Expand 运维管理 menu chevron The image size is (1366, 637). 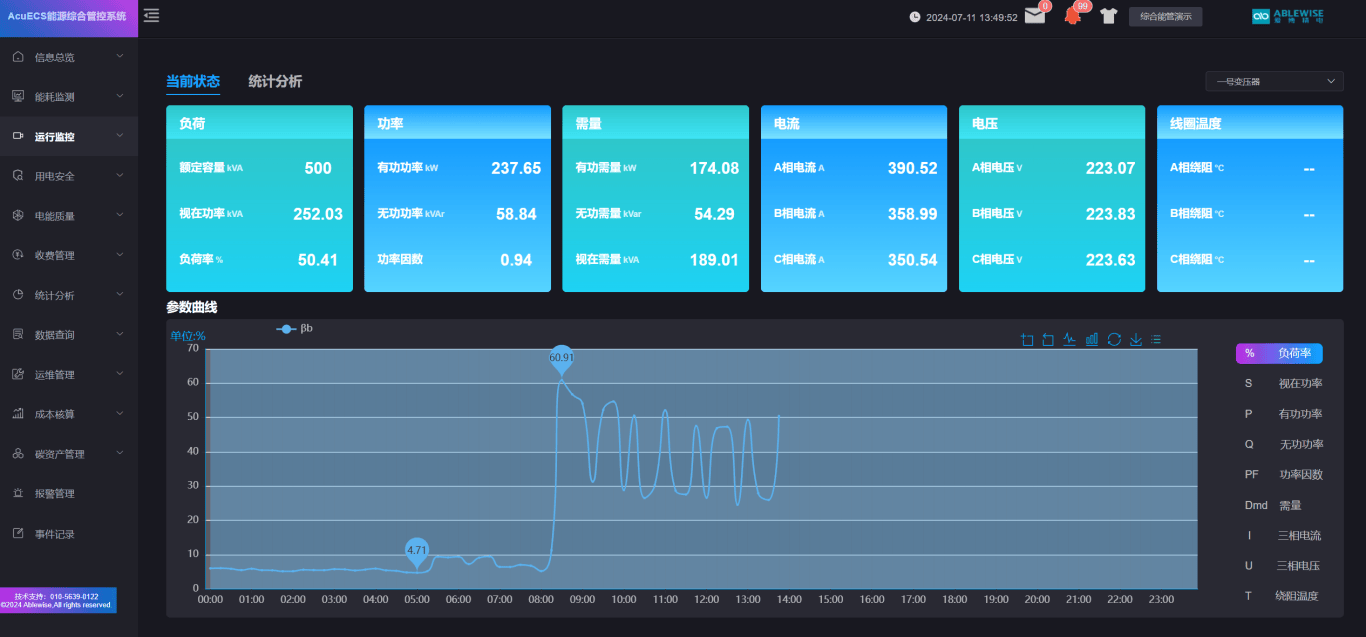pos(120,373)
